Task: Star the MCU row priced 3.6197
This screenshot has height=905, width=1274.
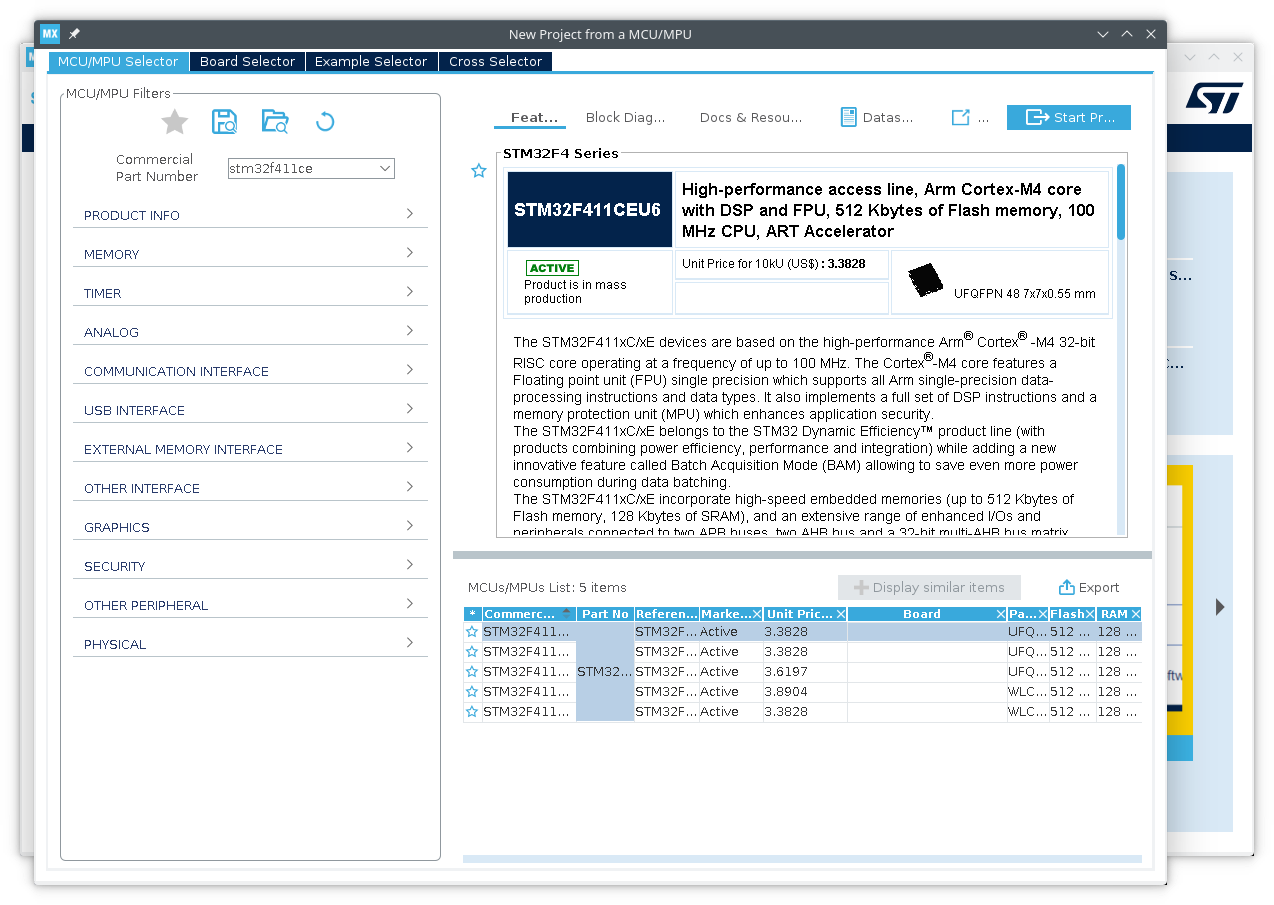Action: [472, 672]
